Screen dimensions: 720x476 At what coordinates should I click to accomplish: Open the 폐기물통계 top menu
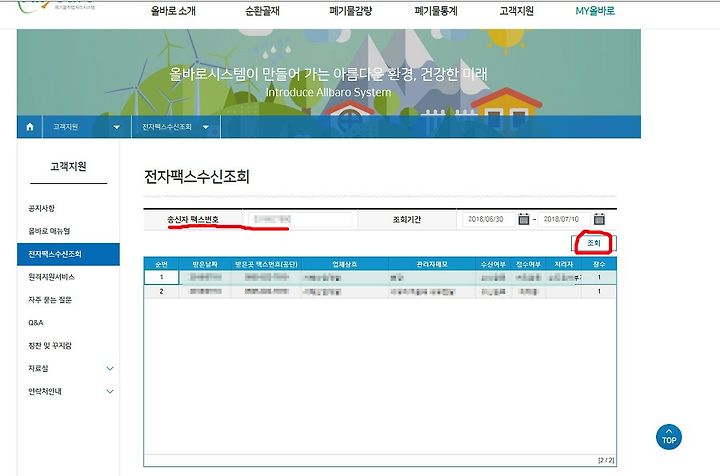436,11
